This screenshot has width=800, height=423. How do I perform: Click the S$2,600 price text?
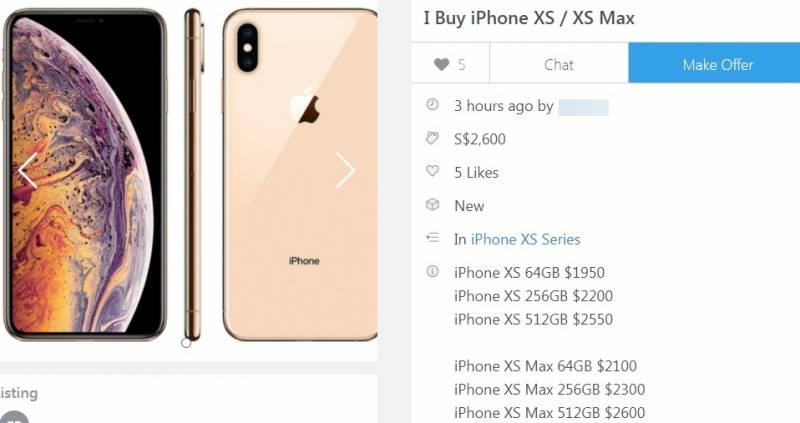tap(480, 139)
